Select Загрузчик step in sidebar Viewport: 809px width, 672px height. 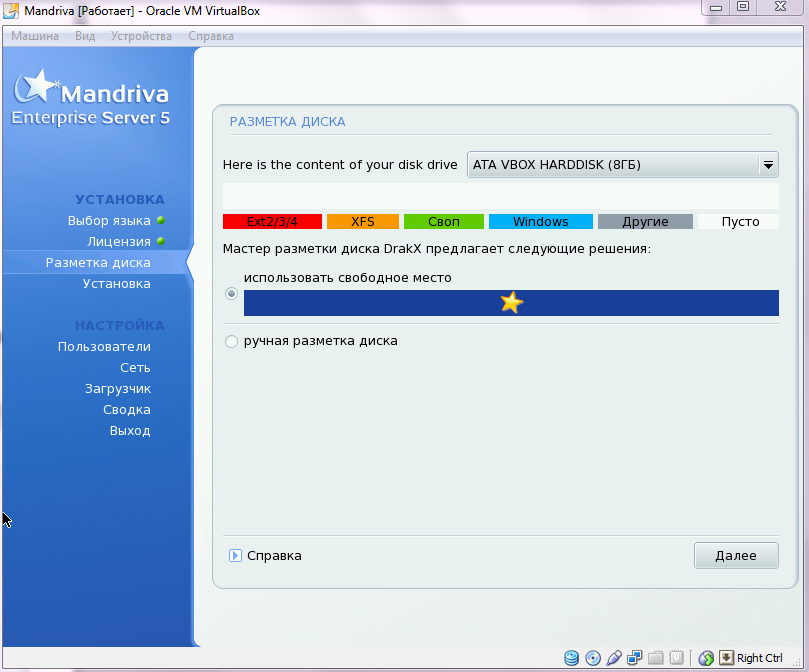(x=118, y=389)
